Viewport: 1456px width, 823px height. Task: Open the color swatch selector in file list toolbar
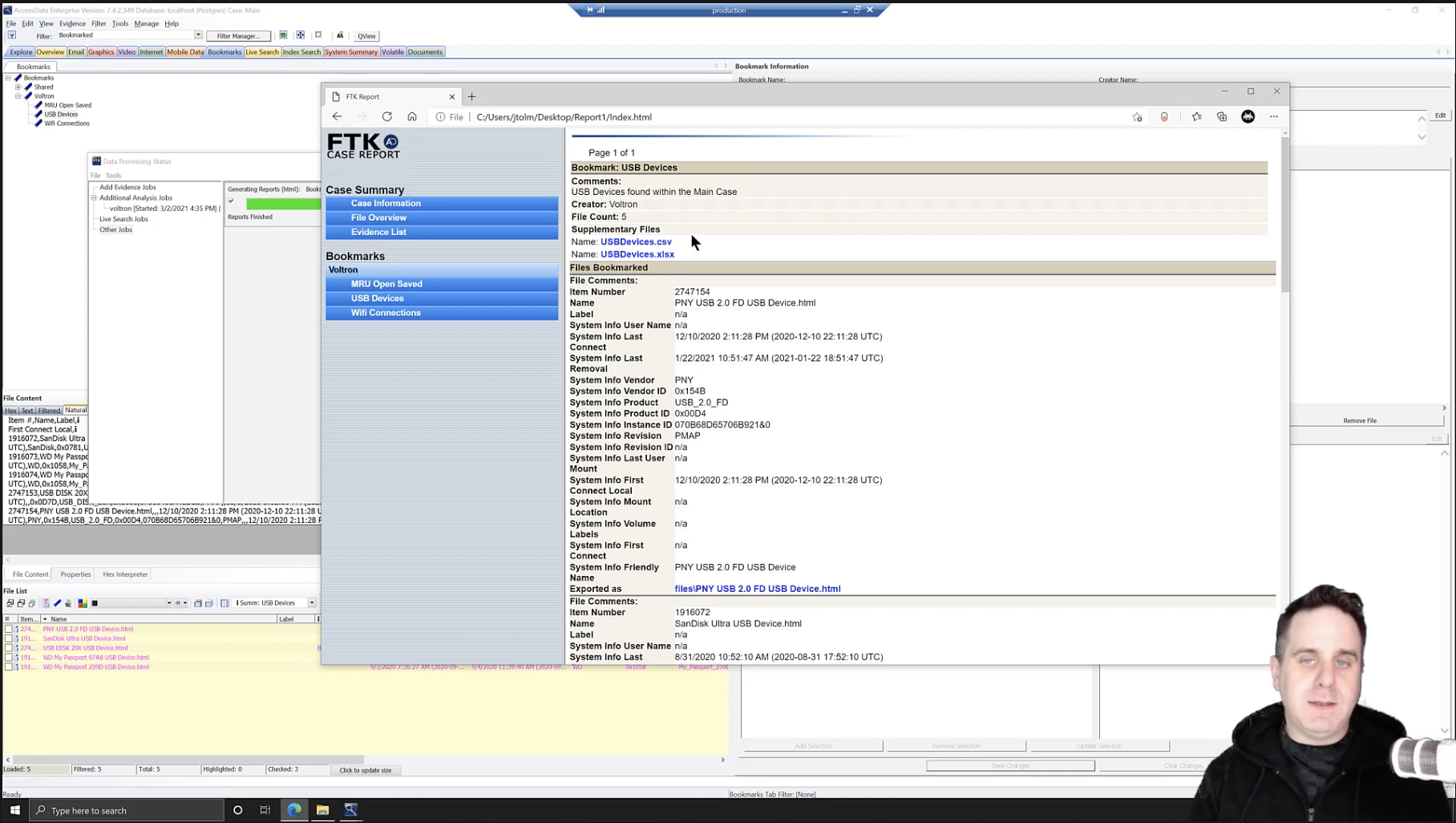tap(94, 602)
